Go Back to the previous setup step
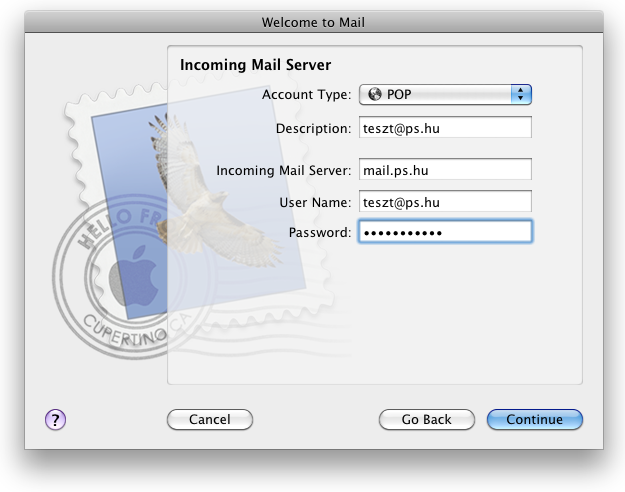Viewport: 625px width, 492px height. 426,419
